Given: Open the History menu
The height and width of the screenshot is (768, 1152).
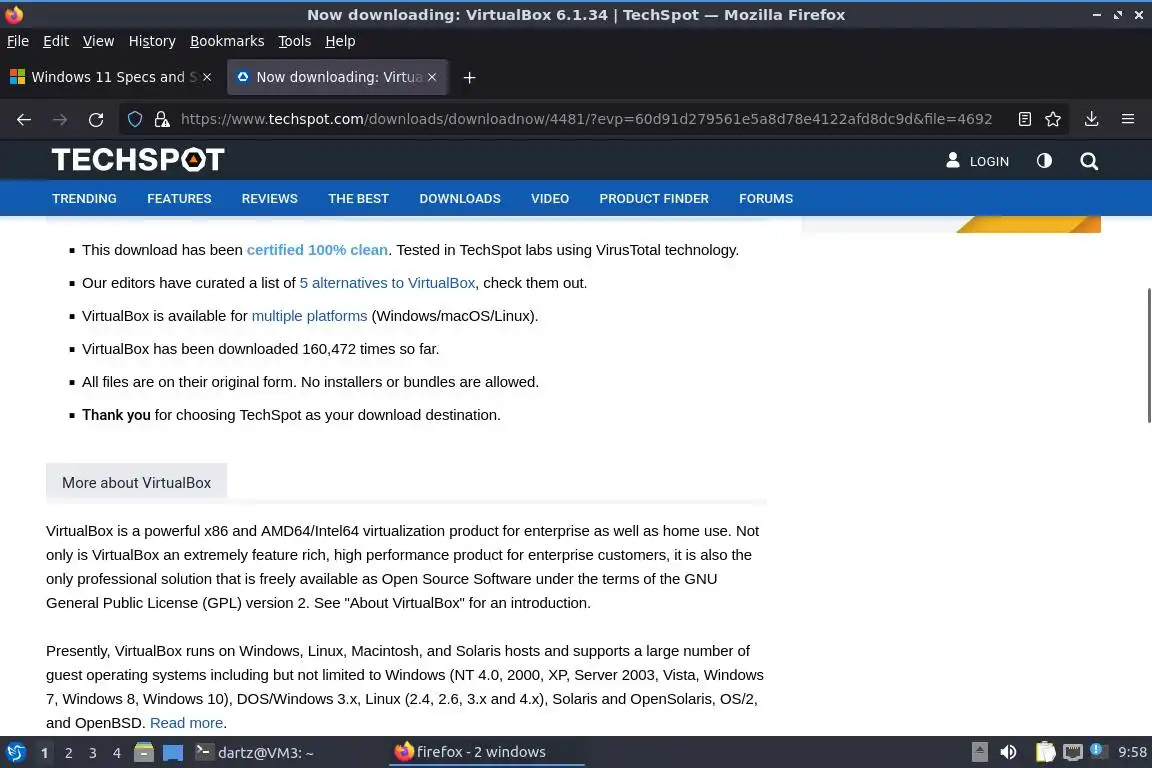Looking at the screenshot, I should (152, 41).
